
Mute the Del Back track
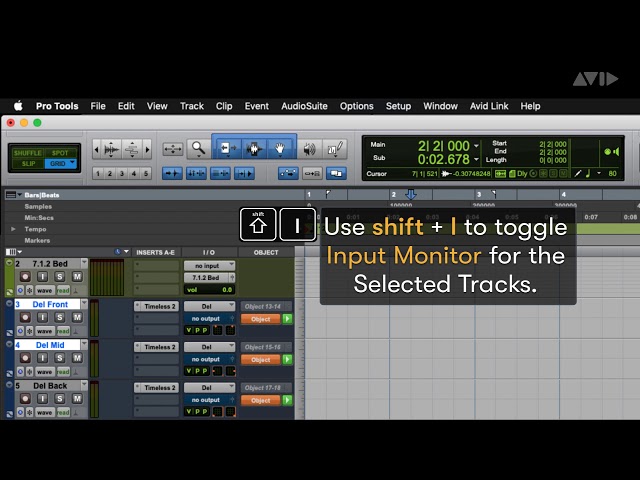tap(77, 398)
